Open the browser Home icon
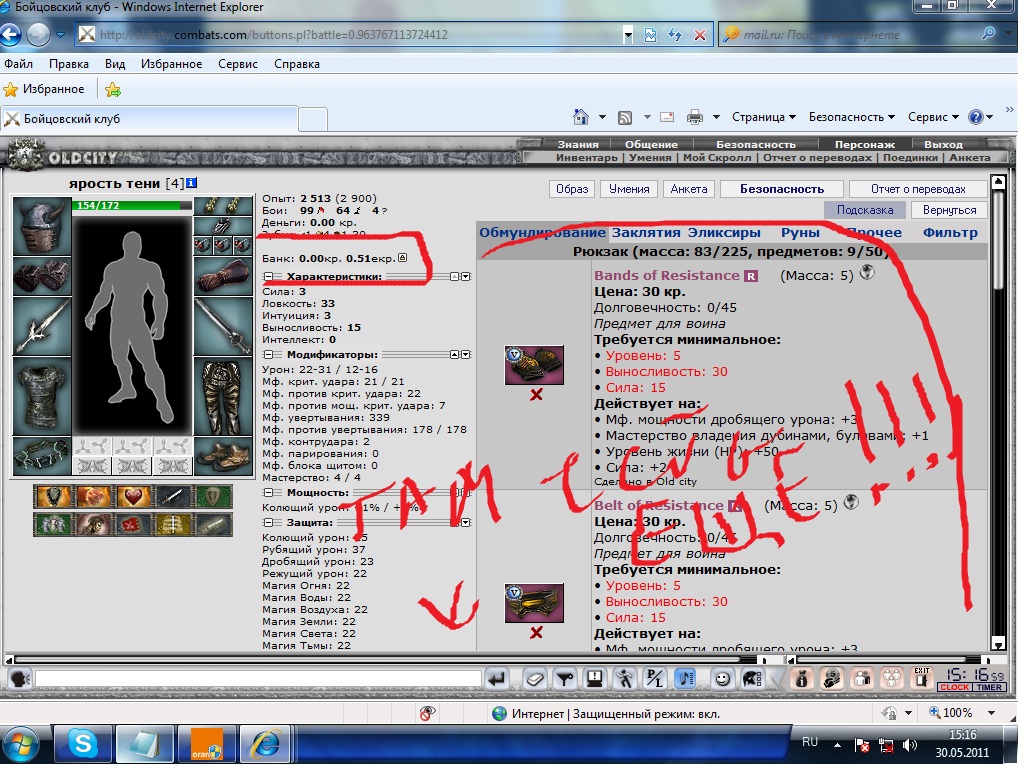1024x768 pixels. click(581, 117)
